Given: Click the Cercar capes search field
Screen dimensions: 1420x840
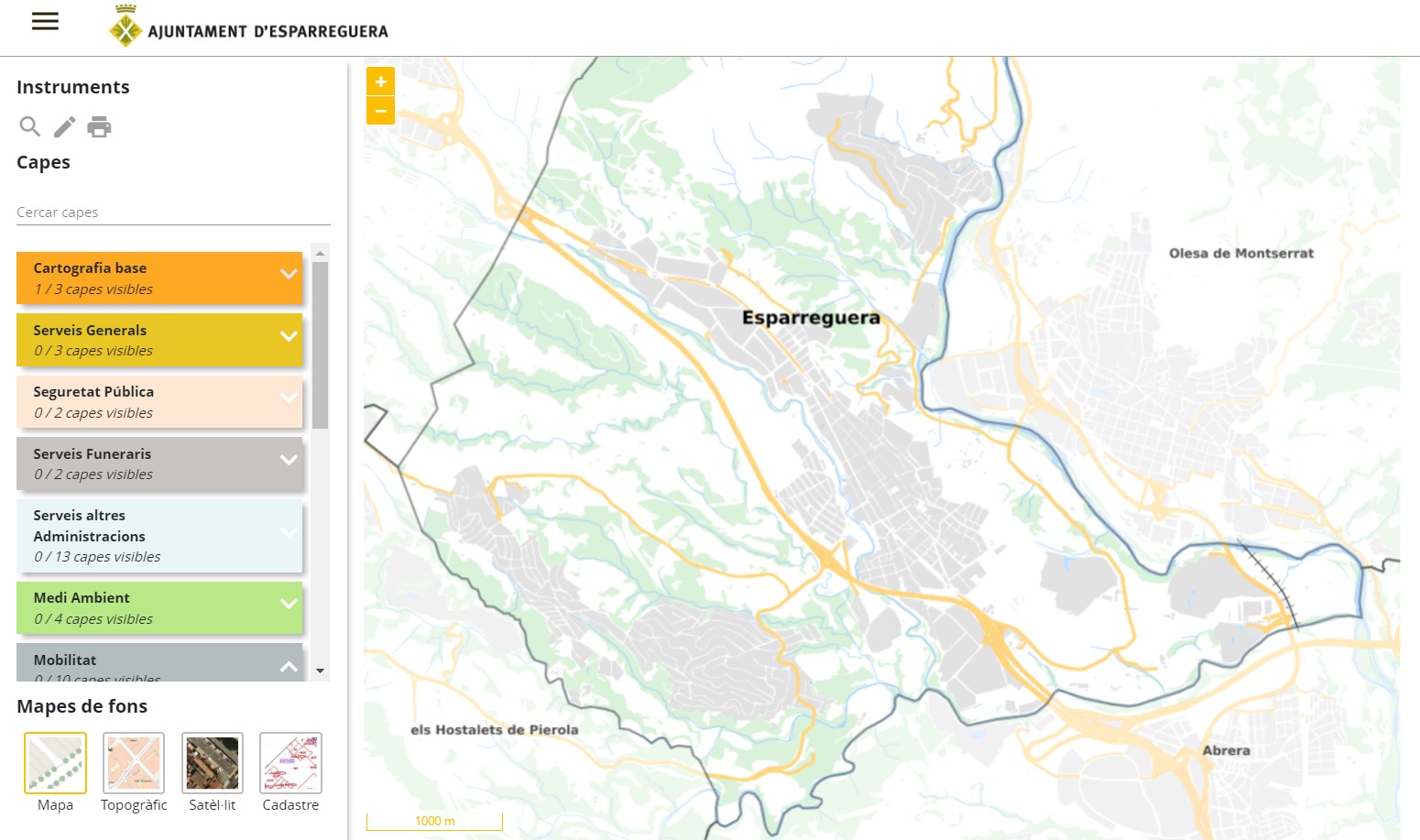Looking at the screenshot, I should point(173,213).
